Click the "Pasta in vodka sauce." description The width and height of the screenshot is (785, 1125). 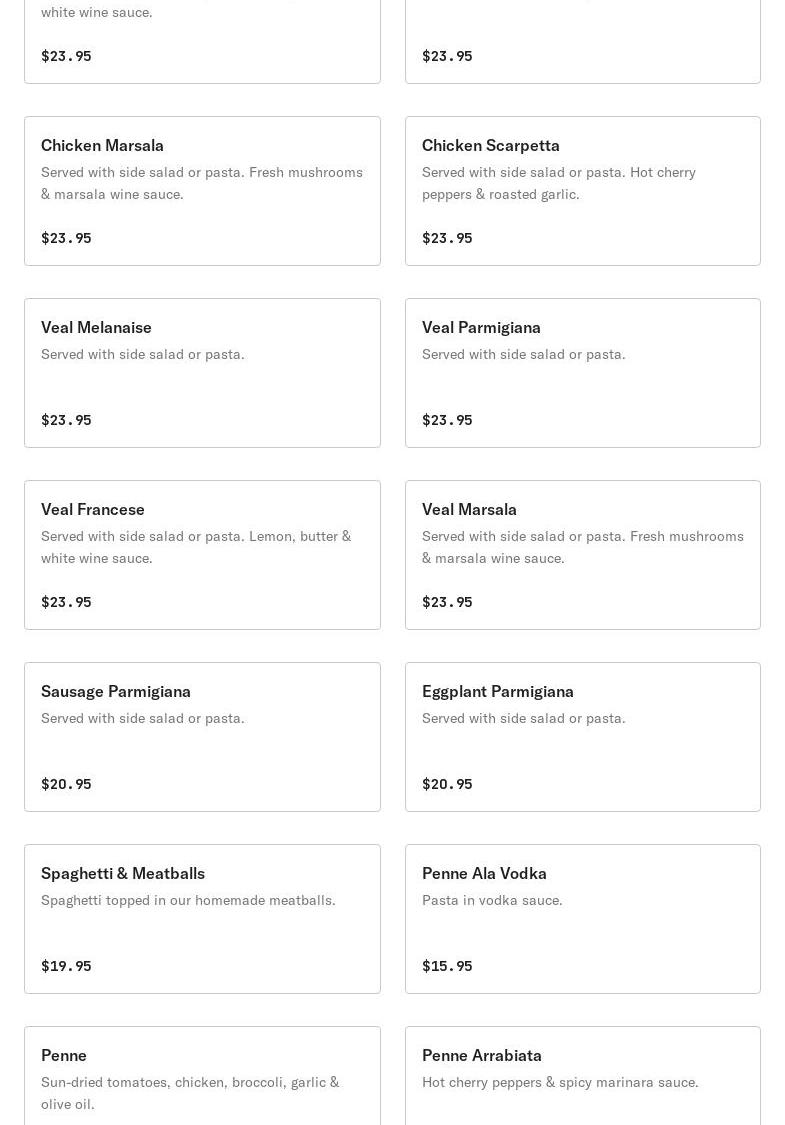click(492, 900)
